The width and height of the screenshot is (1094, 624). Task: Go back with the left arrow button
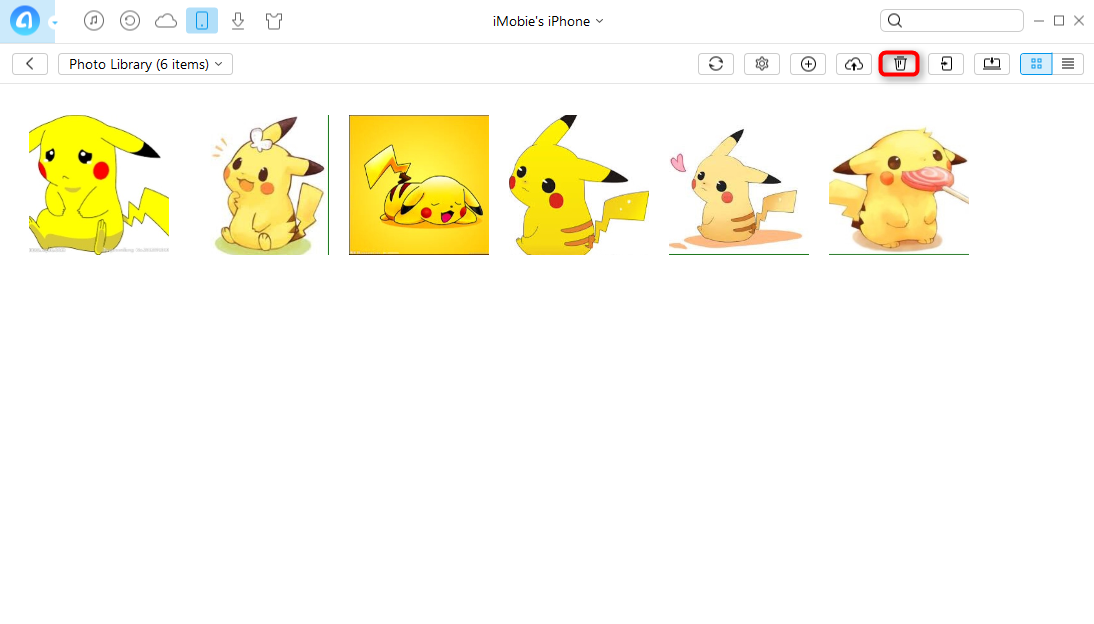pyautogui.click(x=30, y=64)
